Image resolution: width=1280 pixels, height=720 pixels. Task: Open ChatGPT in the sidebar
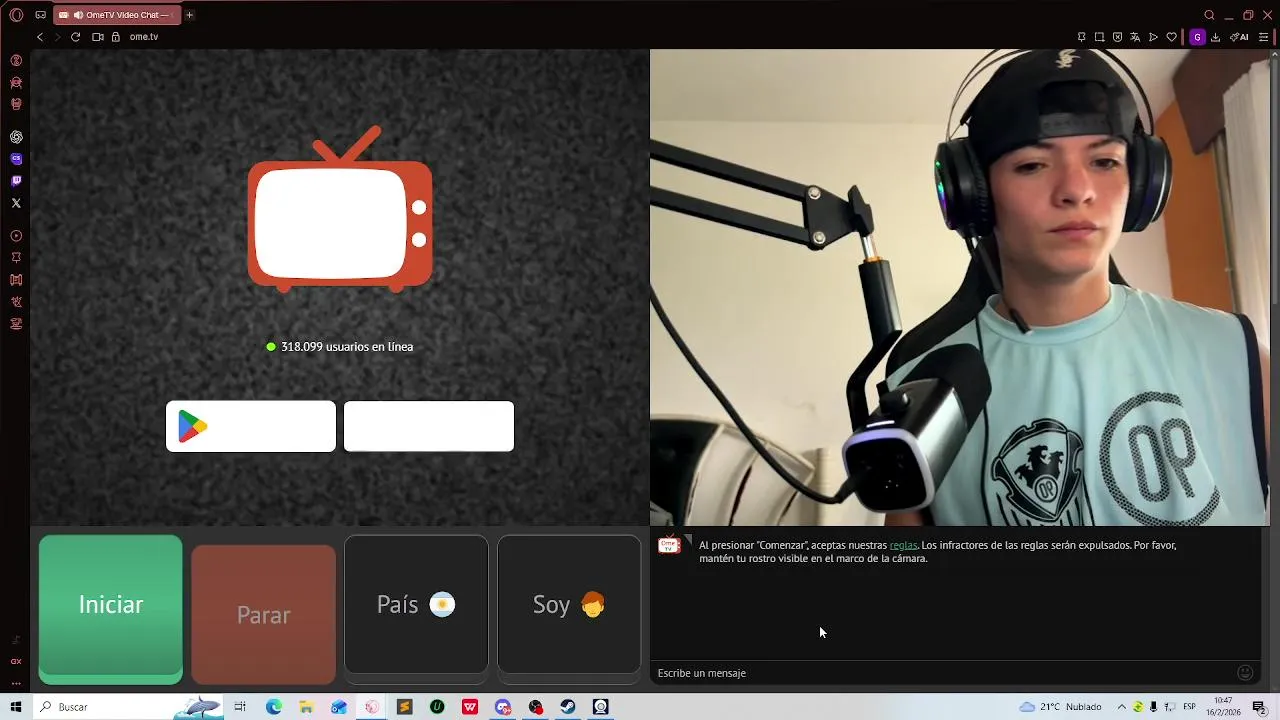(16, 137)
